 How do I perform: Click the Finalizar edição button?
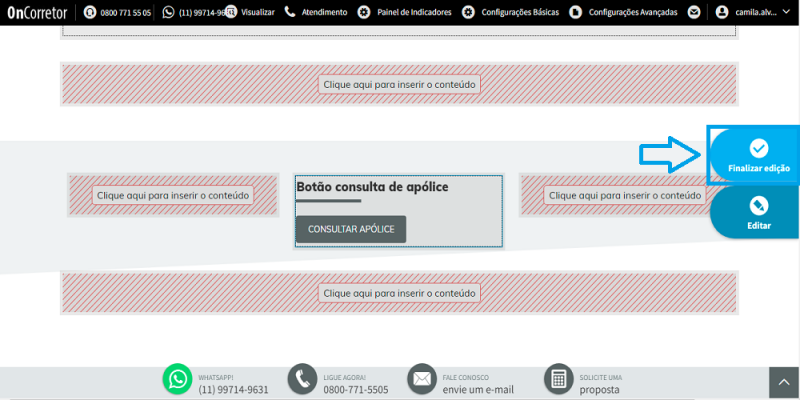point(755,156)
